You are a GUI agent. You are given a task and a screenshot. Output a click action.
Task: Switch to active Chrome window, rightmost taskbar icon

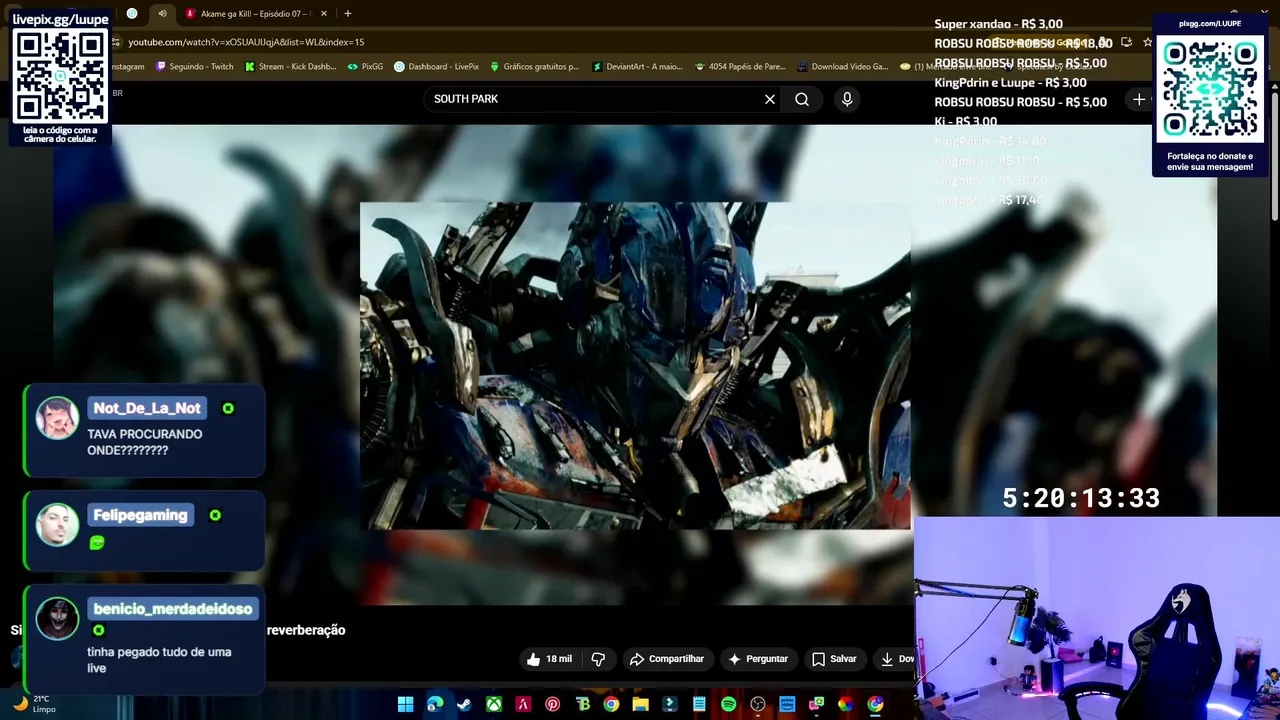coord(875,704)
